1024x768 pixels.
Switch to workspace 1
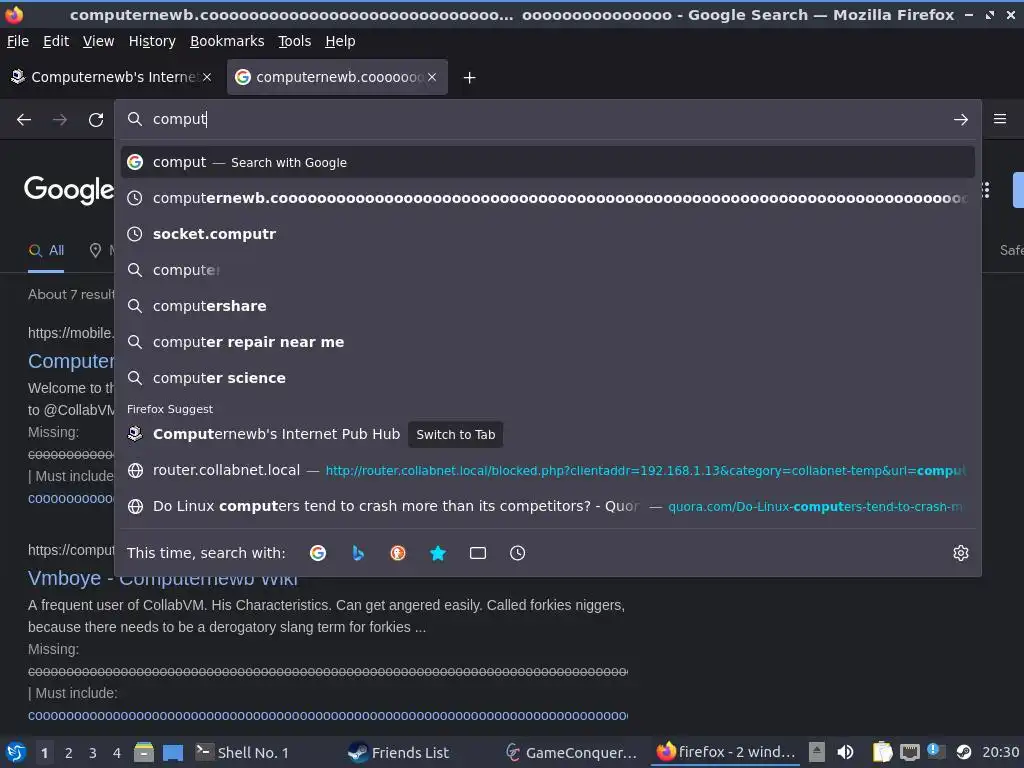click(x=44, y=753)
